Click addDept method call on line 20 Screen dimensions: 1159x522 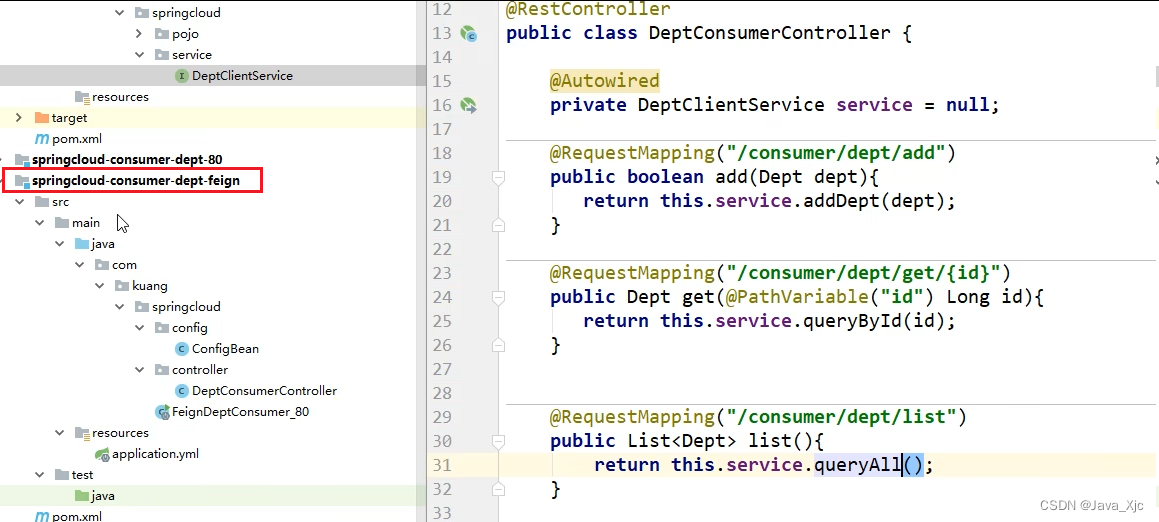[x=841, y=201]
